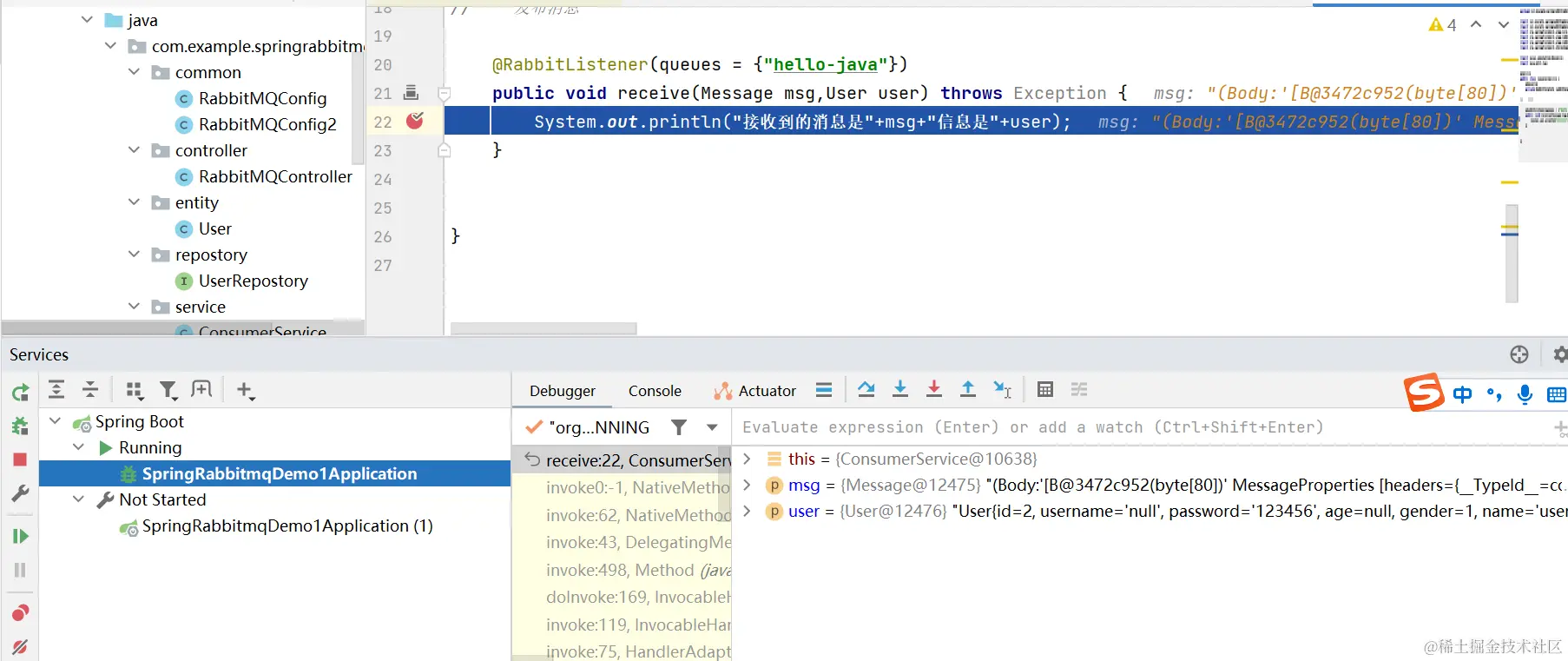The image size is (1568, 661).
Task: Expand the user variable
Action: pos(747,511)
